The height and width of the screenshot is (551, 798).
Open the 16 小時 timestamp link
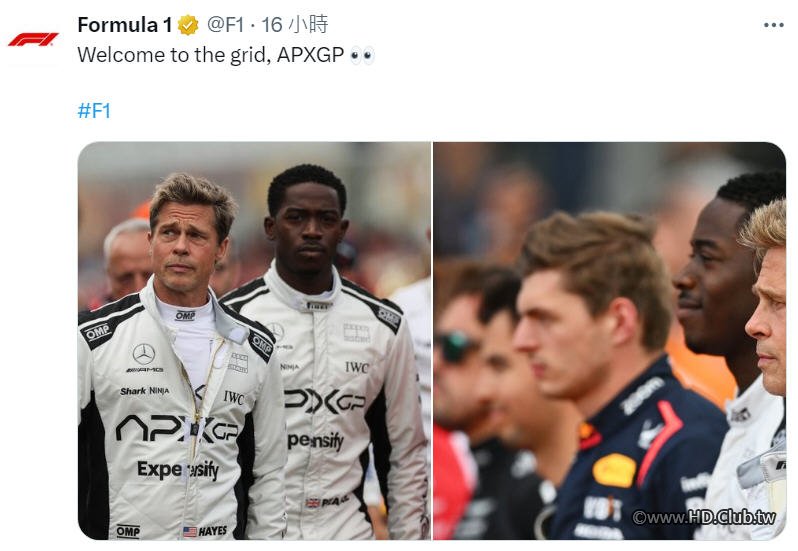pyautogui.click(x=295, y=24)
